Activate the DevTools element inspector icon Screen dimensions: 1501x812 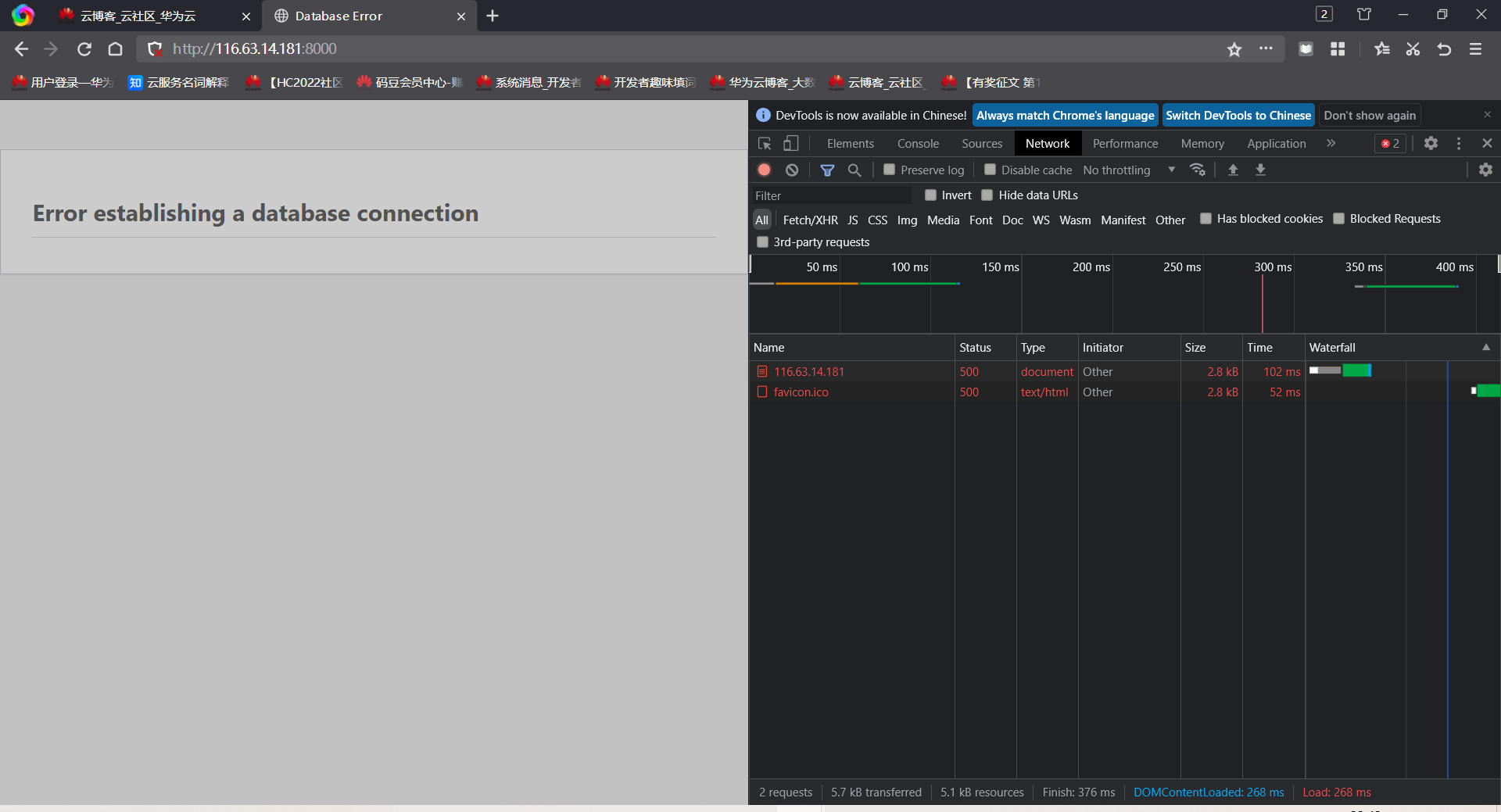coord(765,143)
